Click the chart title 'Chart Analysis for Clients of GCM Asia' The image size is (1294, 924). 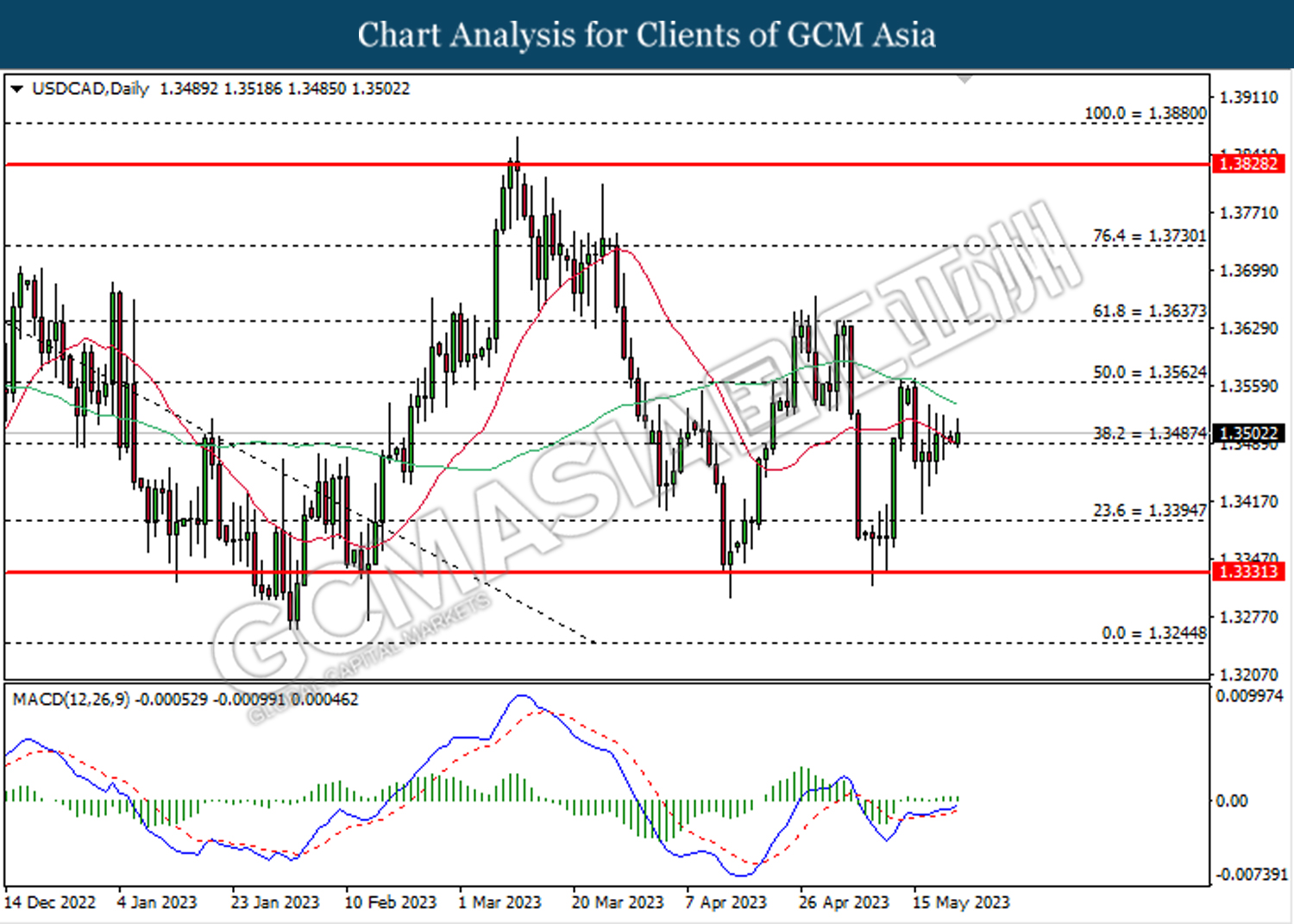click(647, 35)
